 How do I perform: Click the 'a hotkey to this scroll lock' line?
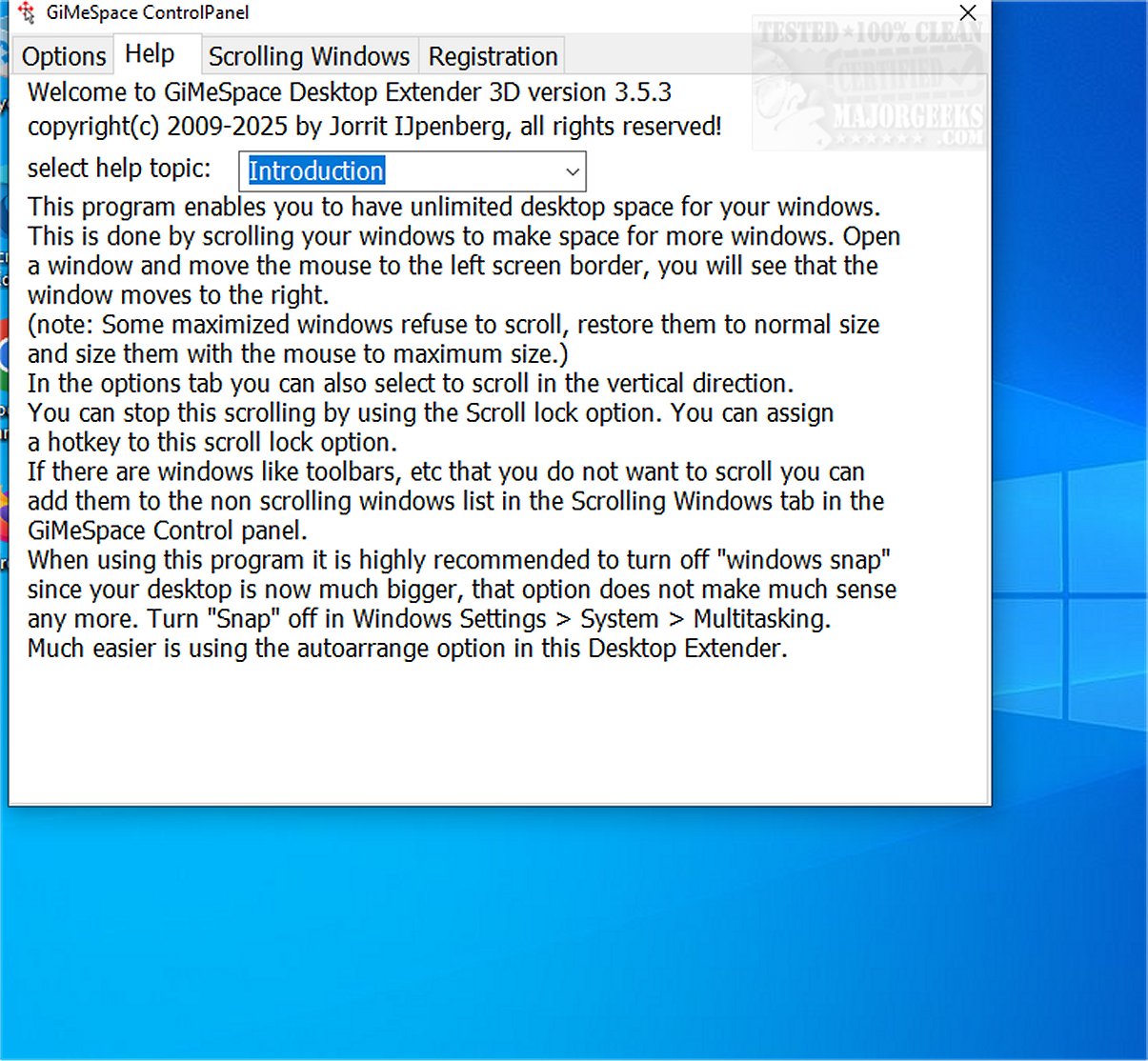coord(212,443)
